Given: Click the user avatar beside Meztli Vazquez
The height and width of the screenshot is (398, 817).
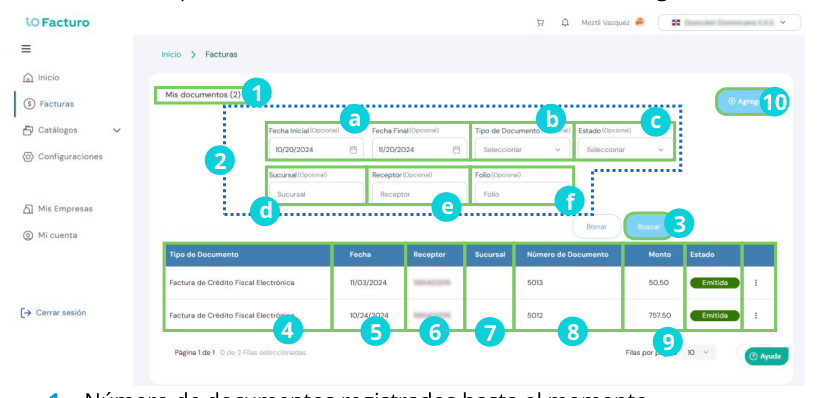Looking at the screenshot, I should tap(640, 22).
